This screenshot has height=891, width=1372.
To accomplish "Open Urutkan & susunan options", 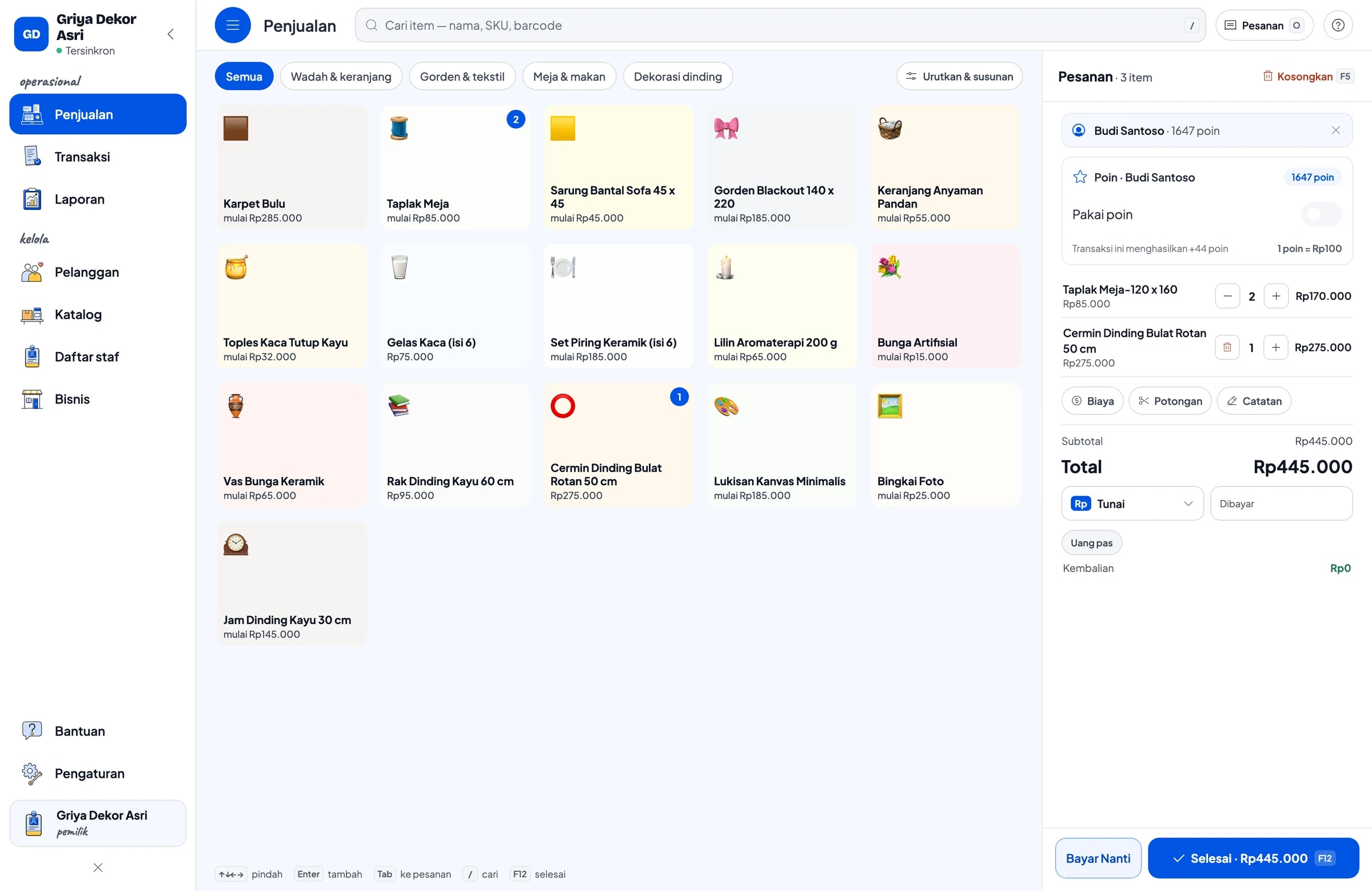I will [x=959, y=77].
